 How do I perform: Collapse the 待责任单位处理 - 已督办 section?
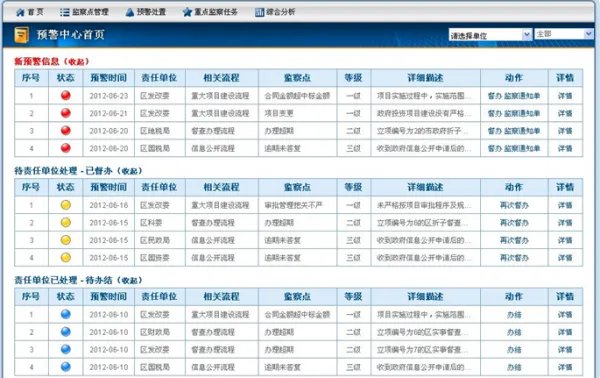[x=130, y=171]
